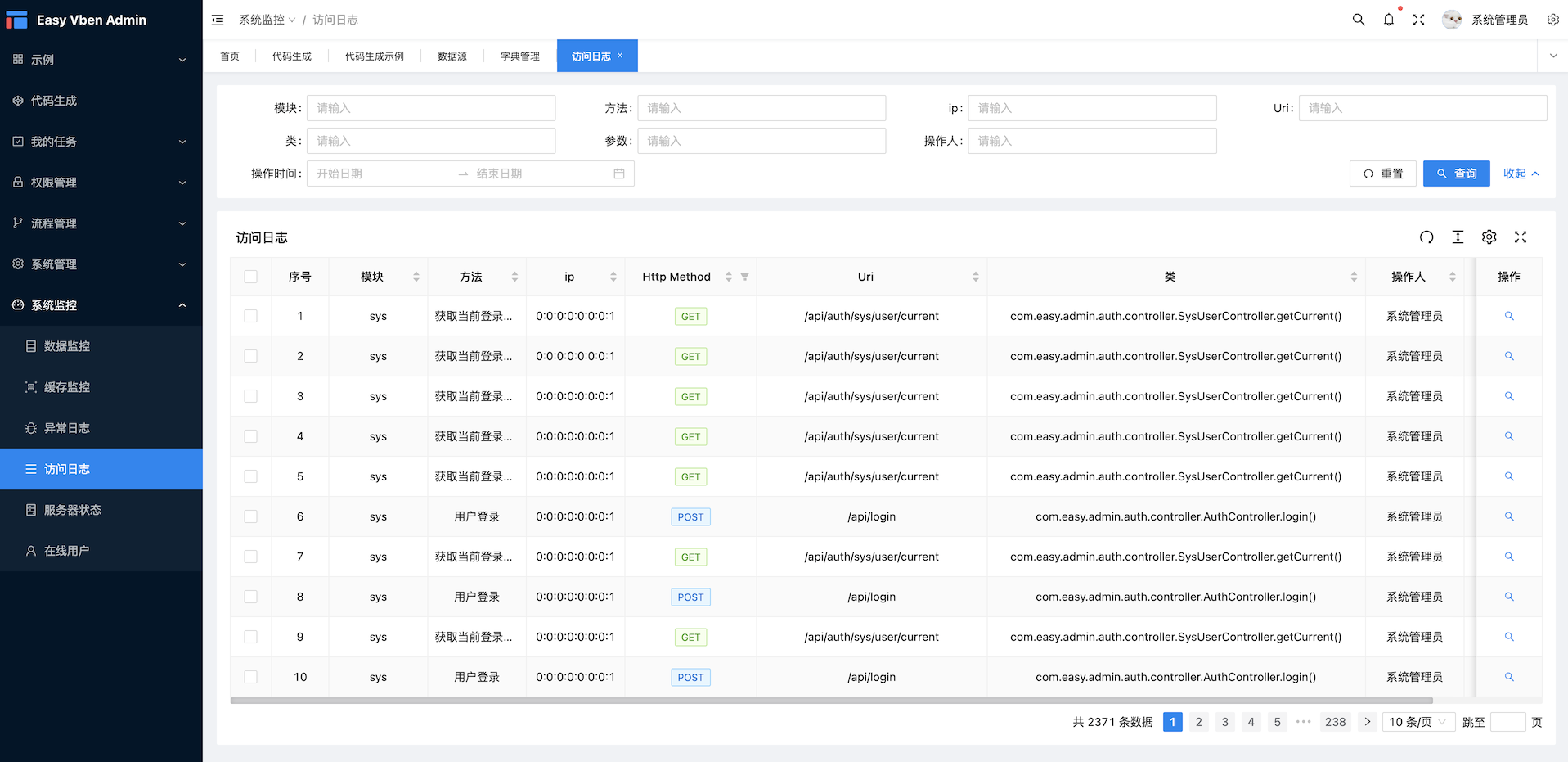
Task: View details of row 3 log
Action: pyautogui.click(x=1509, y=396)
